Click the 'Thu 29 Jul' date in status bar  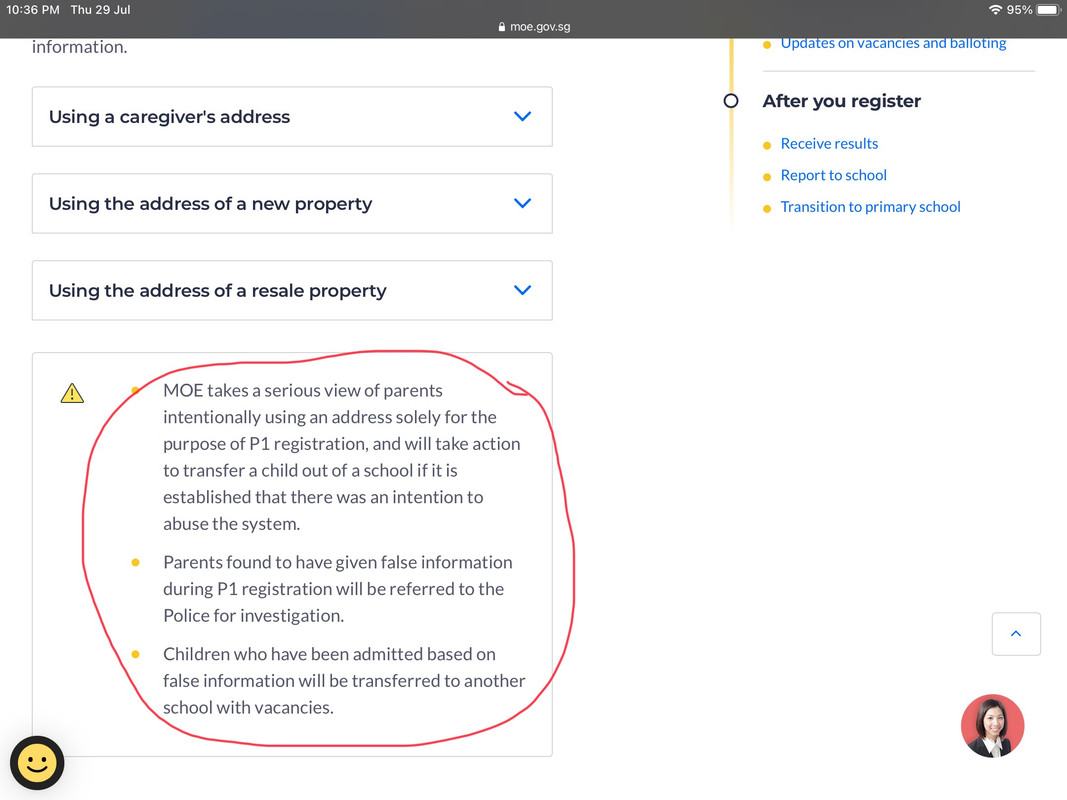coord(100,10)
